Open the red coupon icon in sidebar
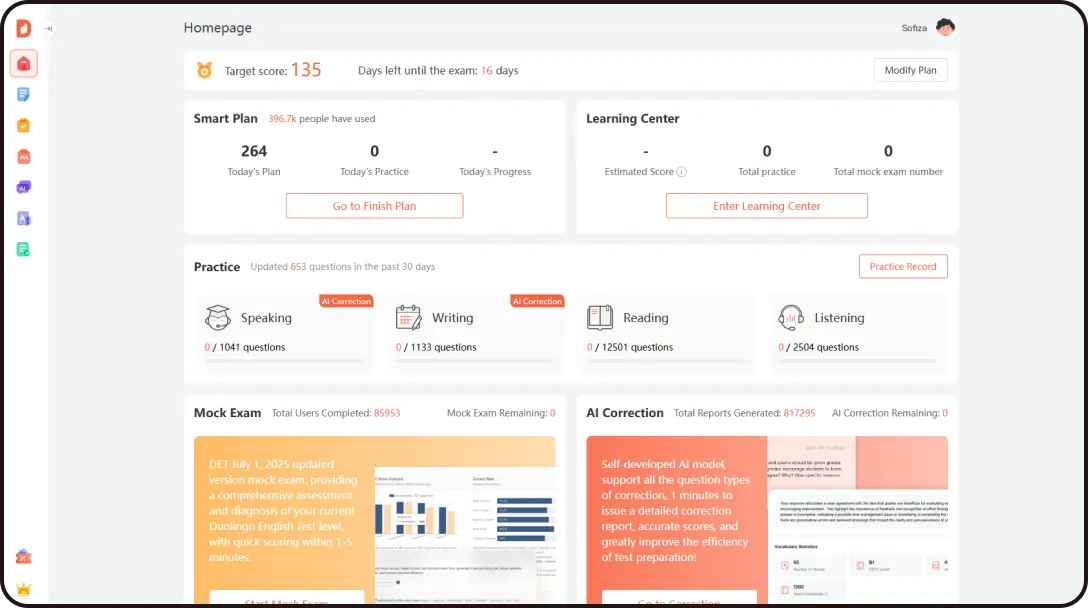 24,557
